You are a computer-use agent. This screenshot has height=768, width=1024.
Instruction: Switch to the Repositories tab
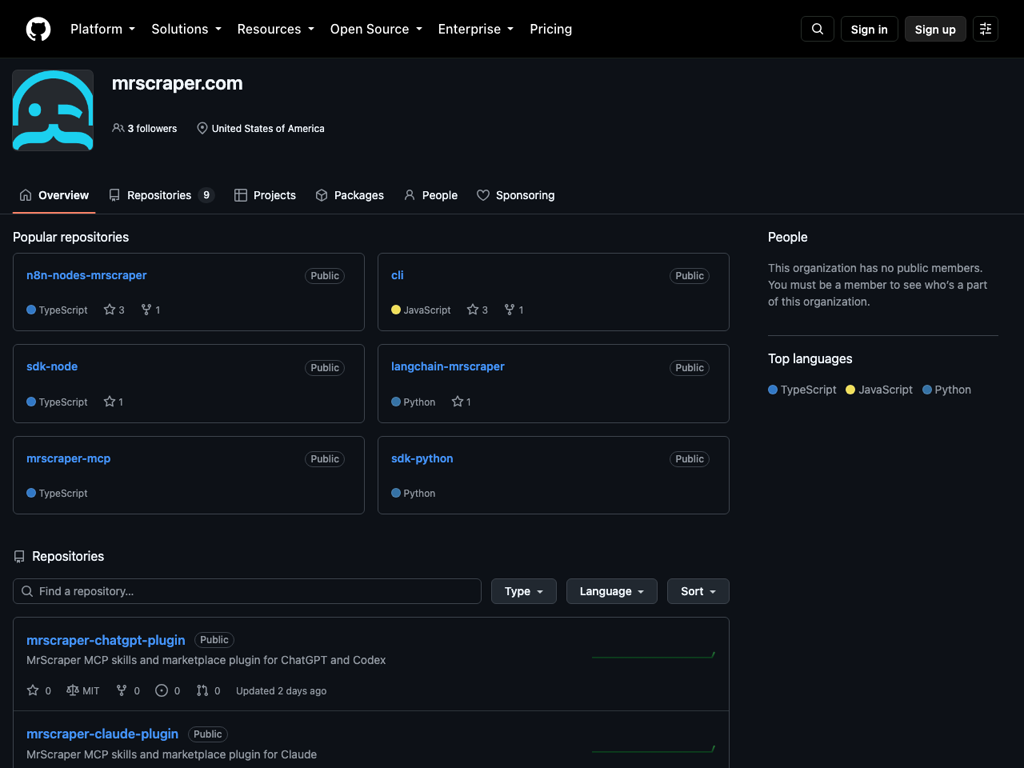(x=161, y=195)
